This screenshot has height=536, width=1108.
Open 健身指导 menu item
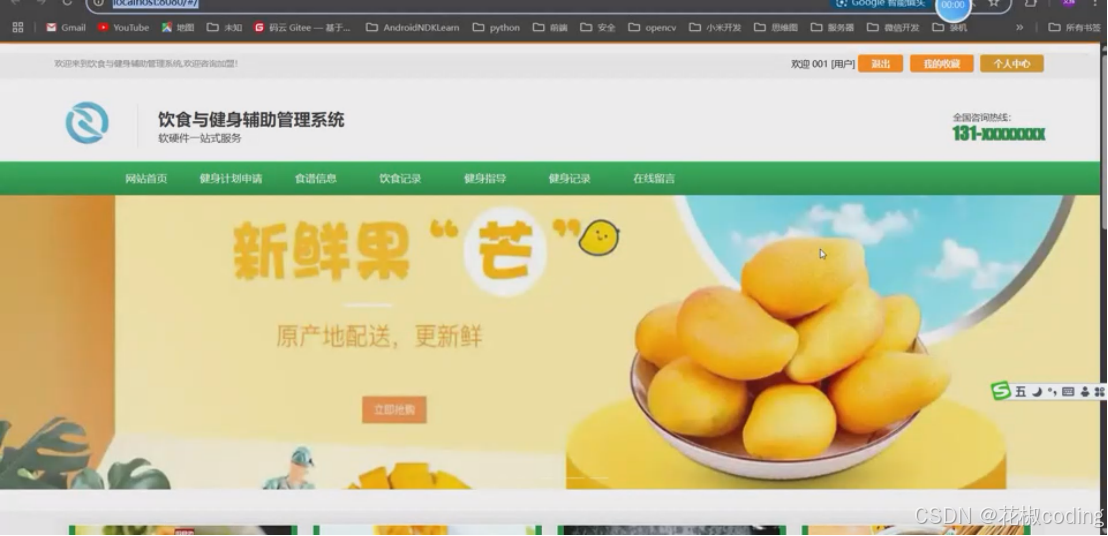coord(485,179)
